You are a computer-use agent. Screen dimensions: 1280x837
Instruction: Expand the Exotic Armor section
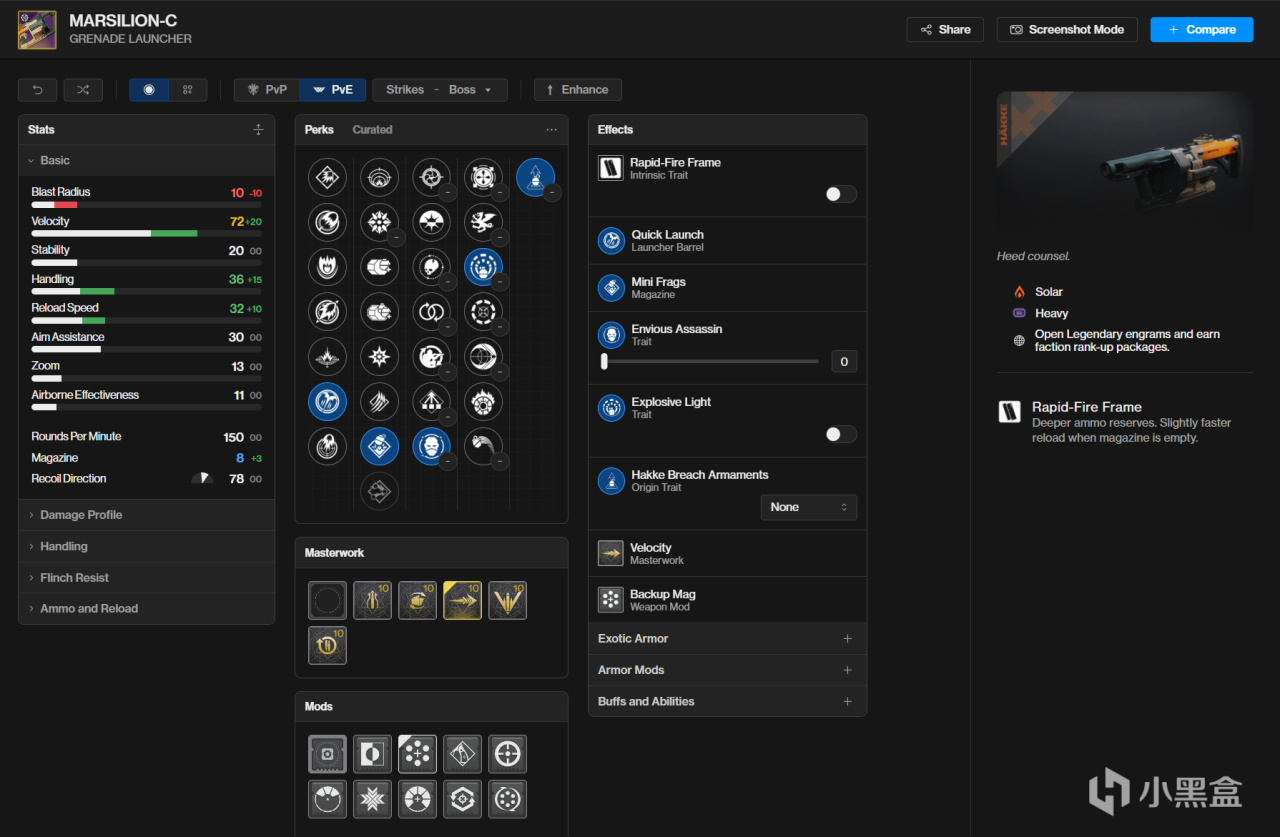click(x=727, y=639)
